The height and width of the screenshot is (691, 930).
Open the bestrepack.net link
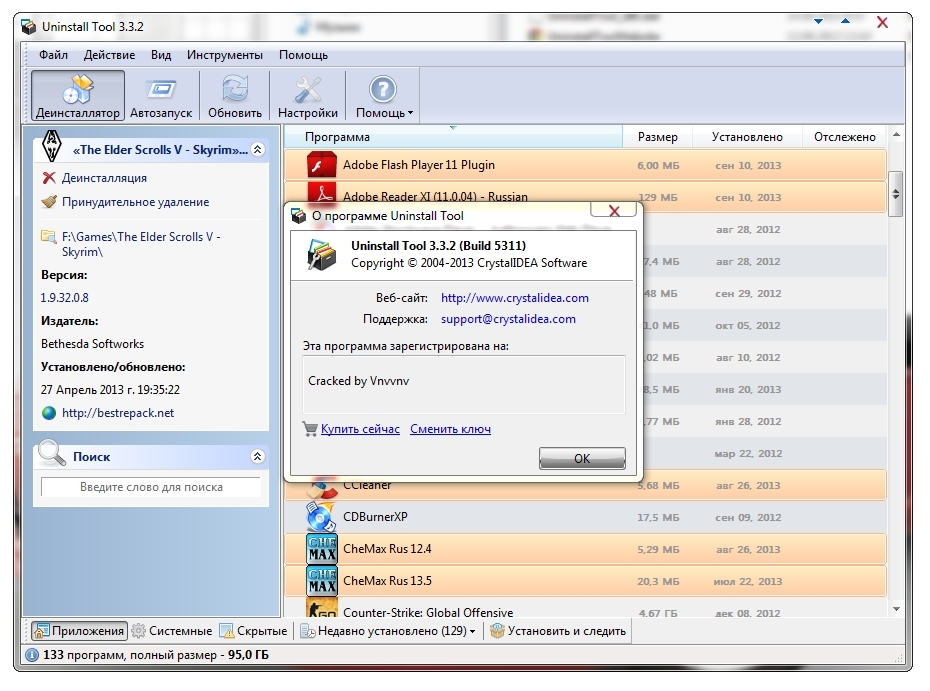[x=118, y=413]
